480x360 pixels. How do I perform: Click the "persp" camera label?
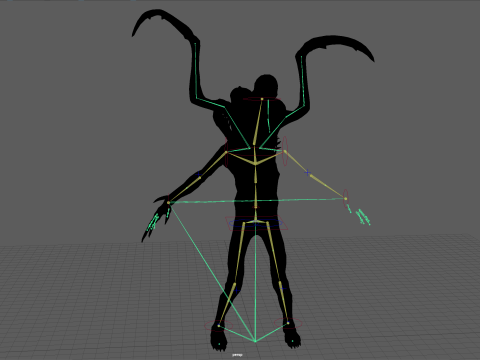[x=237, y=355]
